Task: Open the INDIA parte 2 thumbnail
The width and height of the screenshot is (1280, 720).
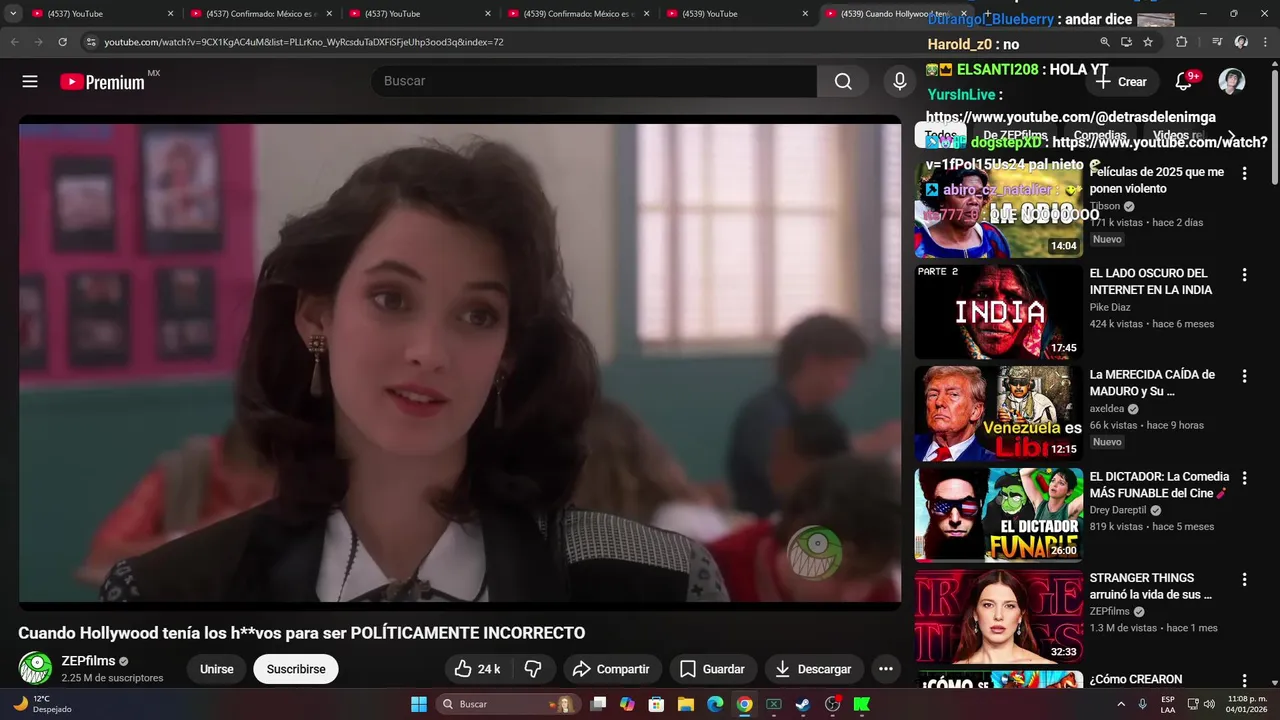Action: point(998,311)
